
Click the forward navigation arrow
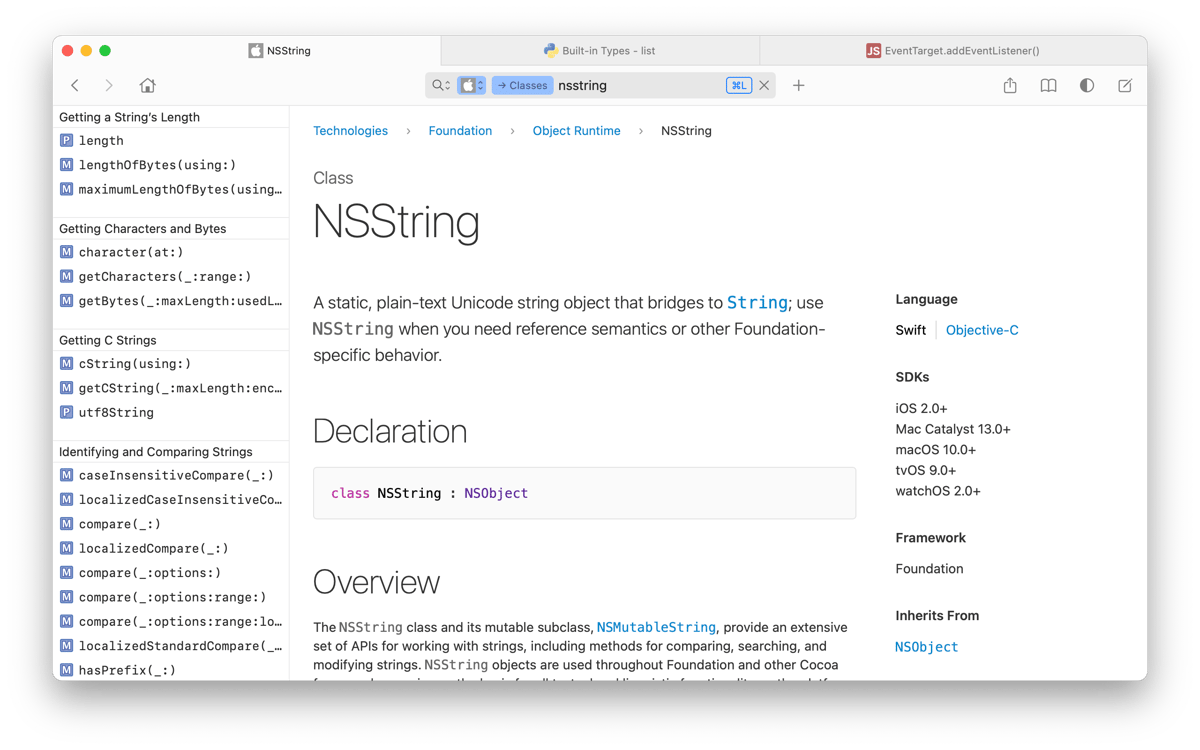pos(109,86)
